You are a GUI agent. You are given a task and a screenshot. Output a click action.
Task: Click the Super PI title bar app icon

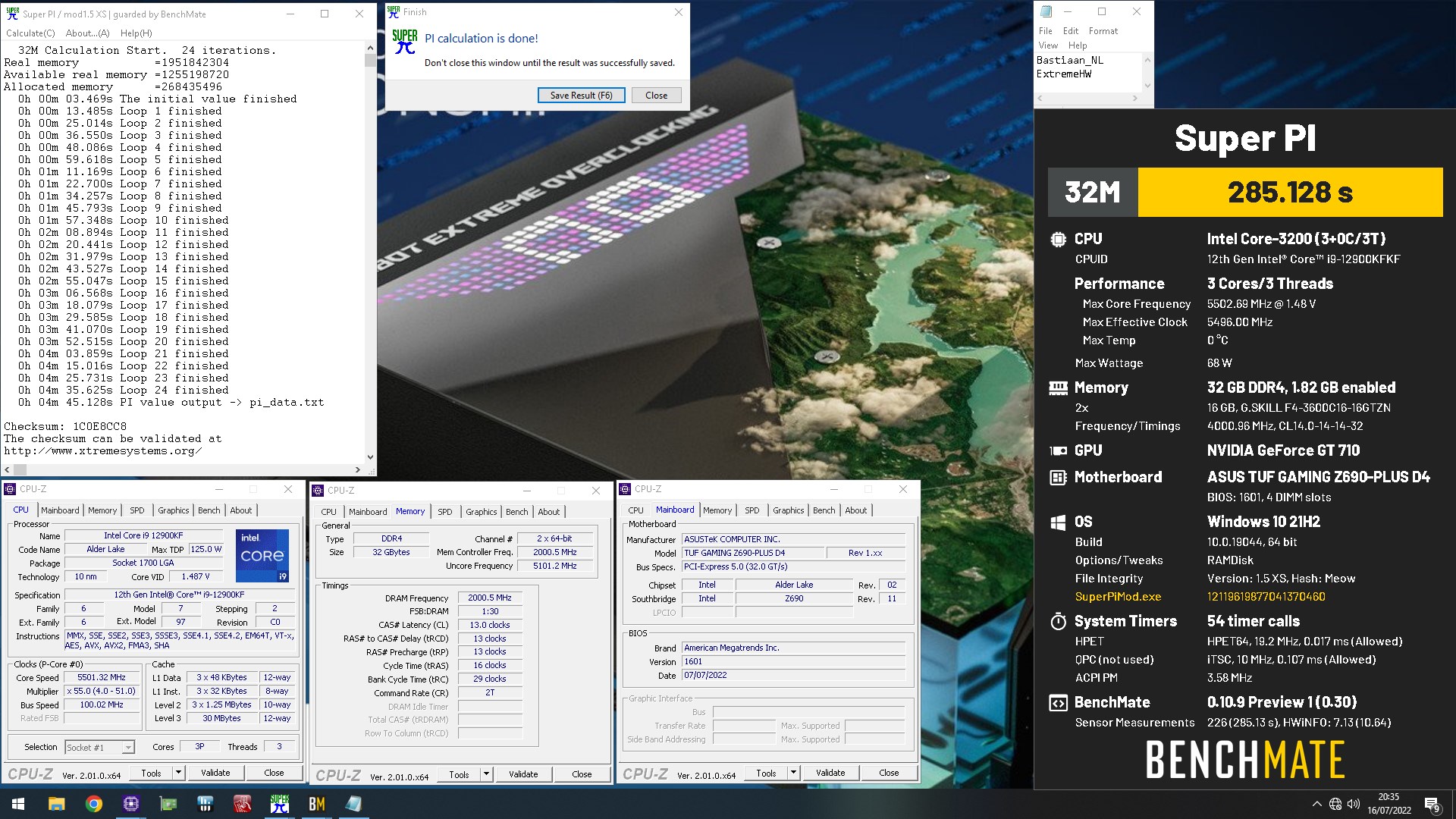click(12, 14)
